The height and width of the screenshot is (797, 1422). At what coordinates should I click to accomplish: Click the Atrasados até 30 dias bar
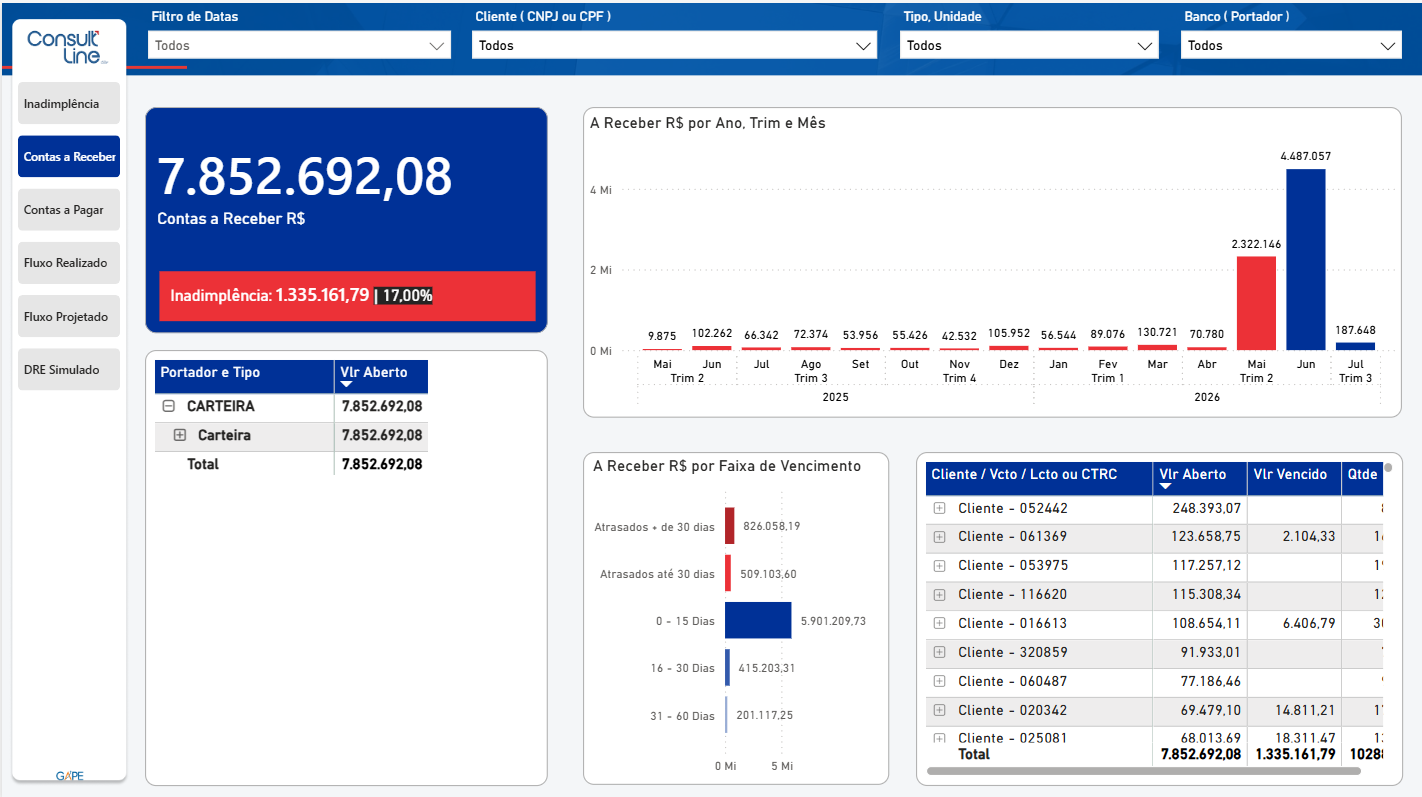728,574
